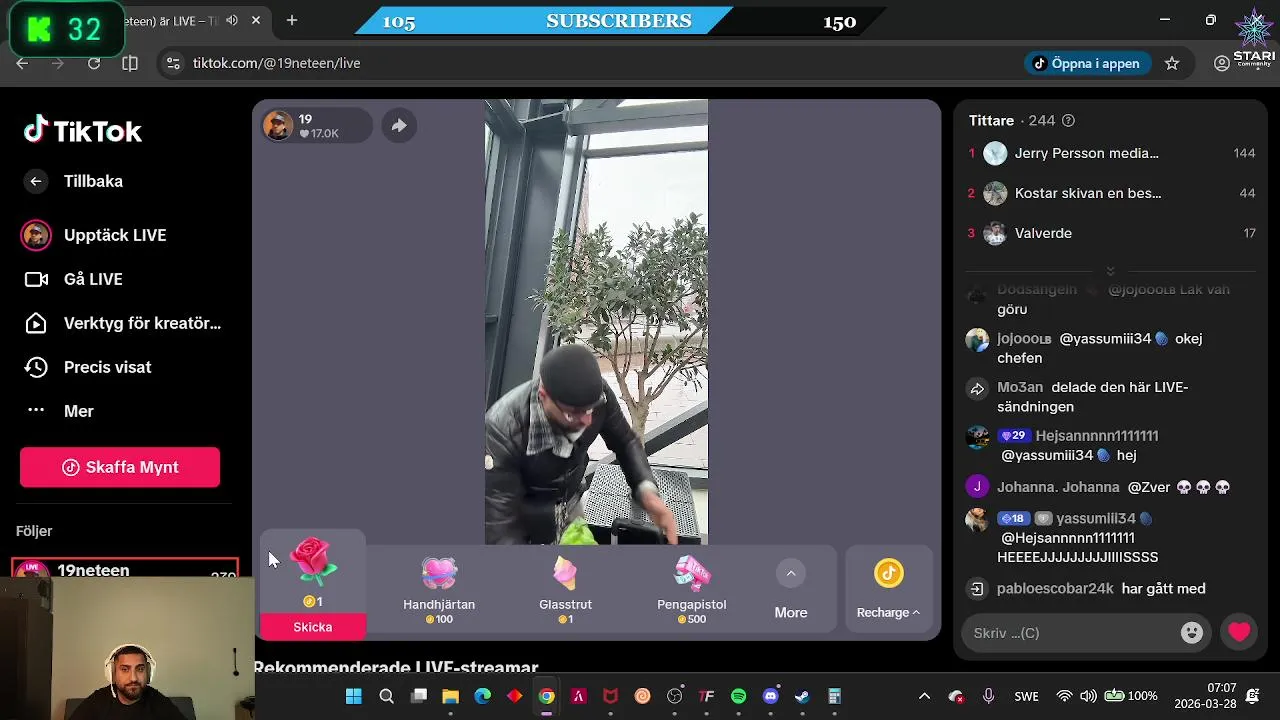
Task: Expand the viewer ranking list chevron
Action: coord(1110,271)
